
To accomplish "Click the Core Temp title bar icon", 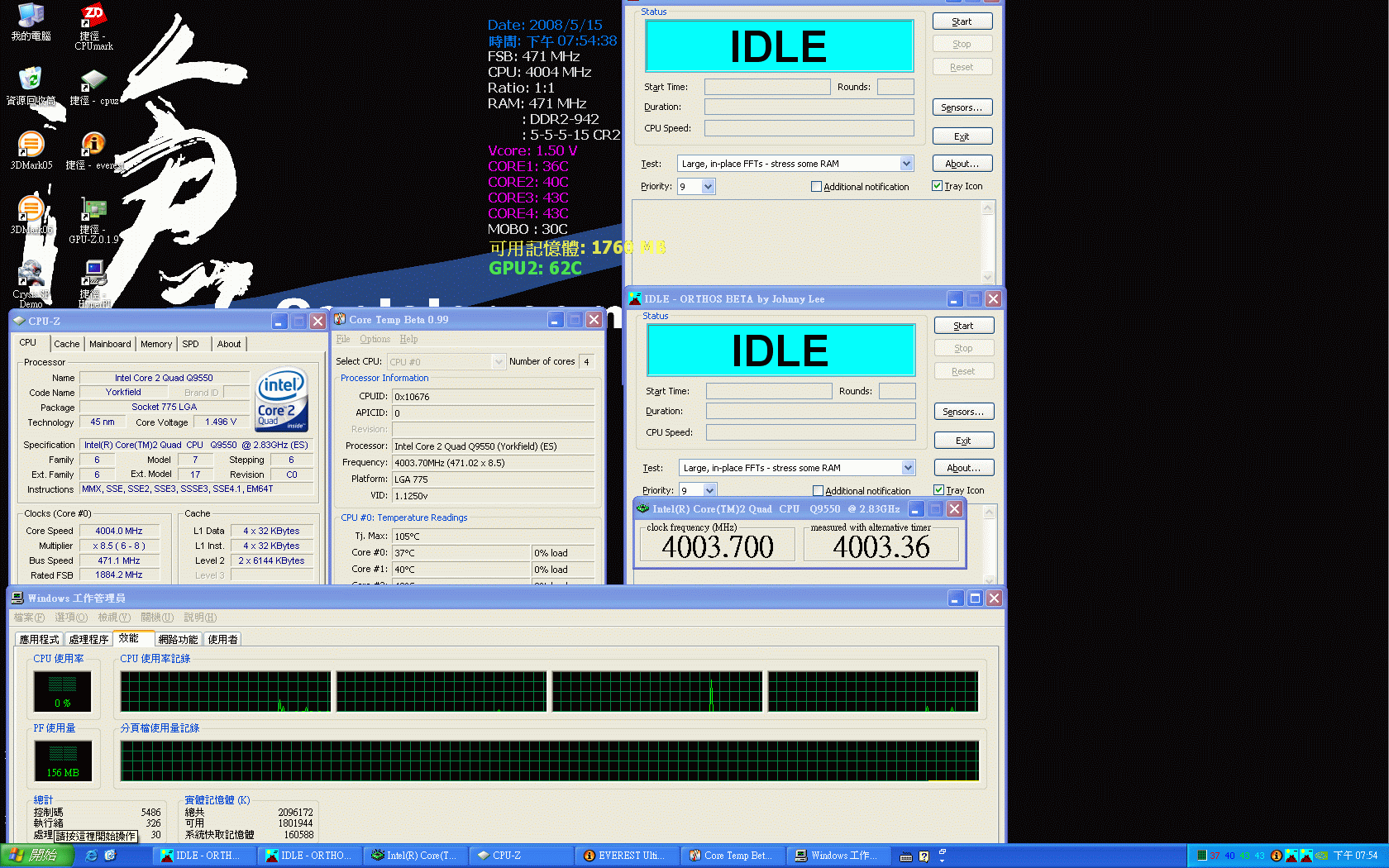I will 340,319.
